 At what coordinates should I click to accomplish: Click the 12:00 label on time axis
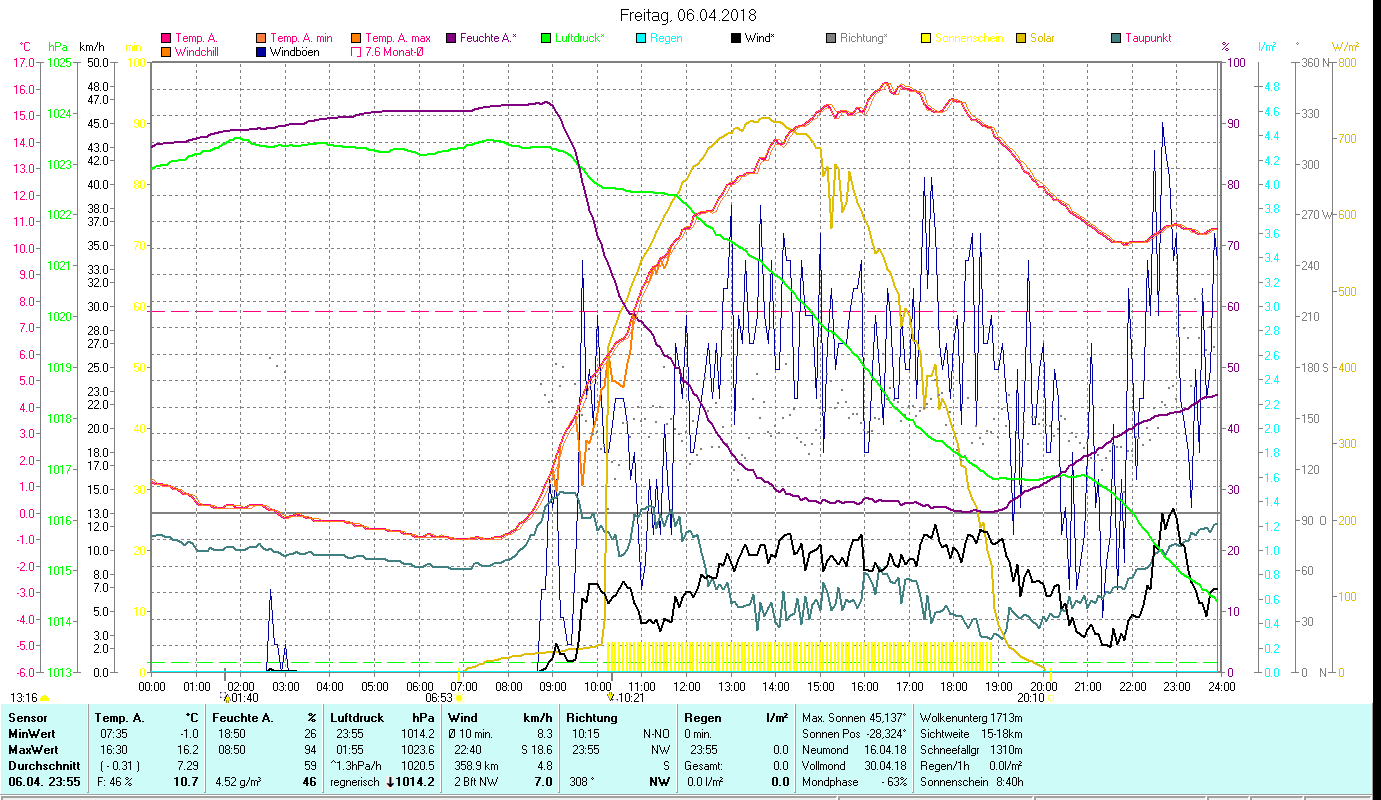(687, 686)
